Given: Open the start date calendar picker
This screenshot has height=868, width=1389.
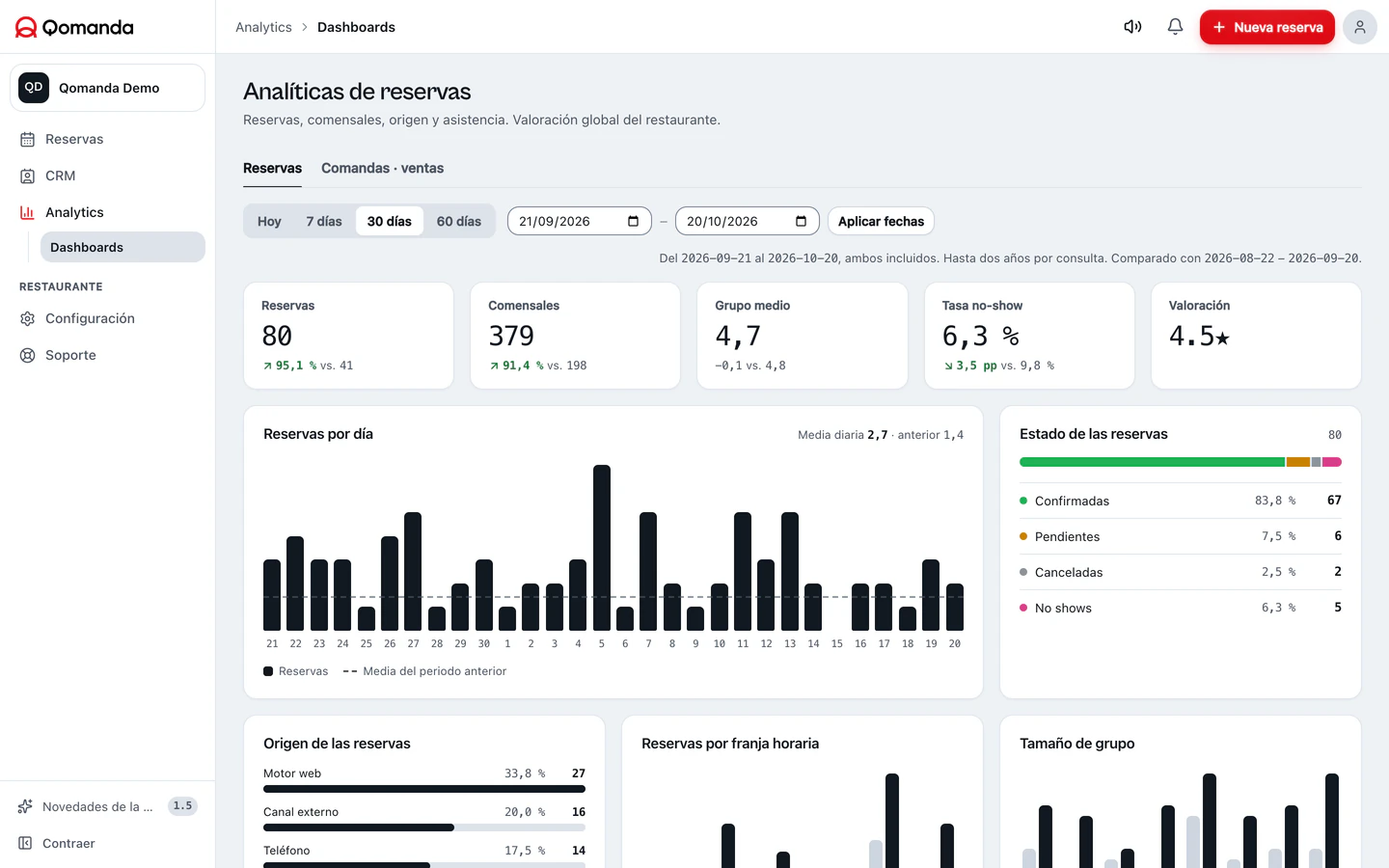Looking at the screenshot, I should click(x=633, y=221).
